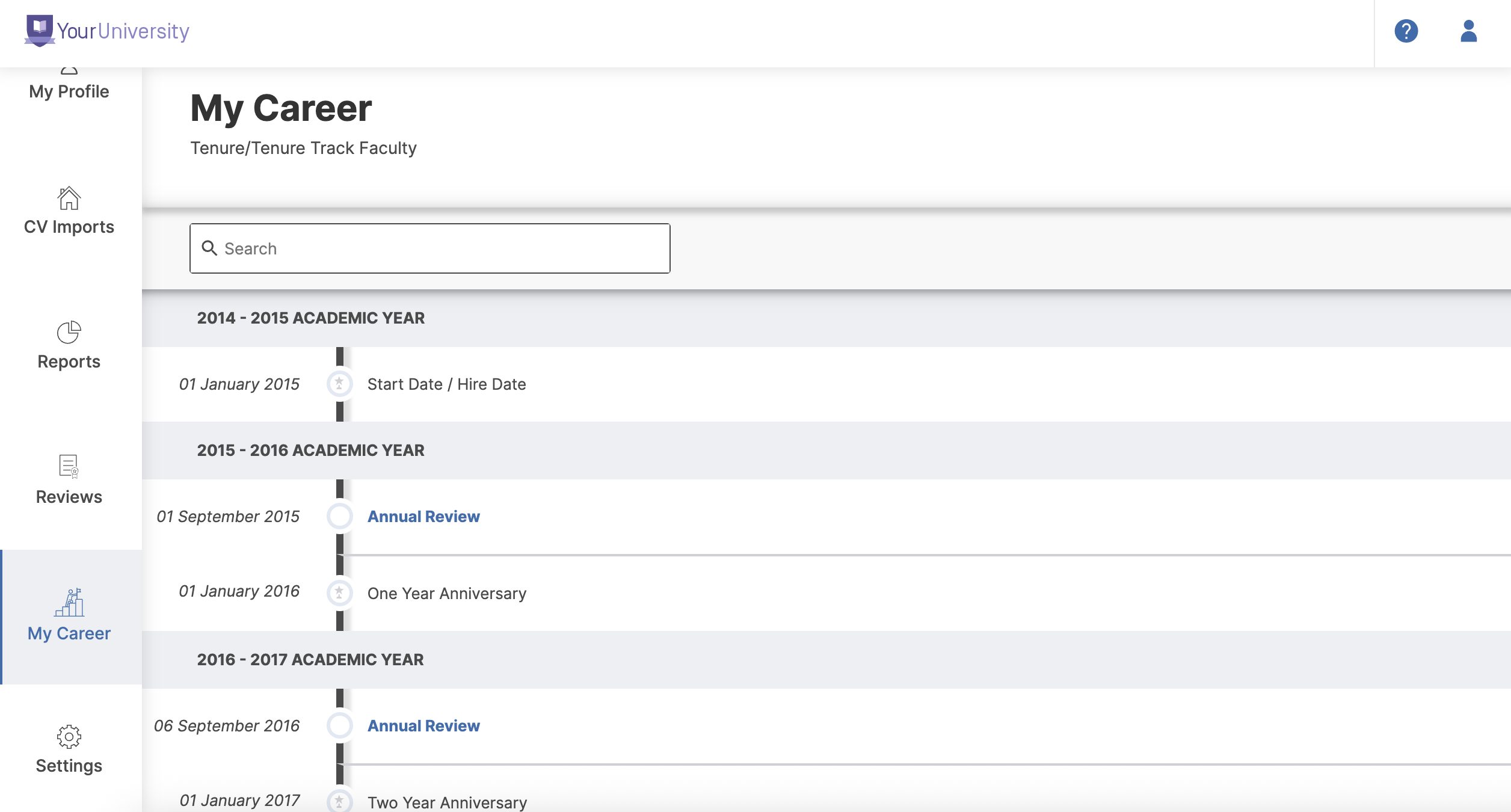Click the 06 September 2016 timeline circle
Screen dimensions: 1511x812
[x=339, y=725]
